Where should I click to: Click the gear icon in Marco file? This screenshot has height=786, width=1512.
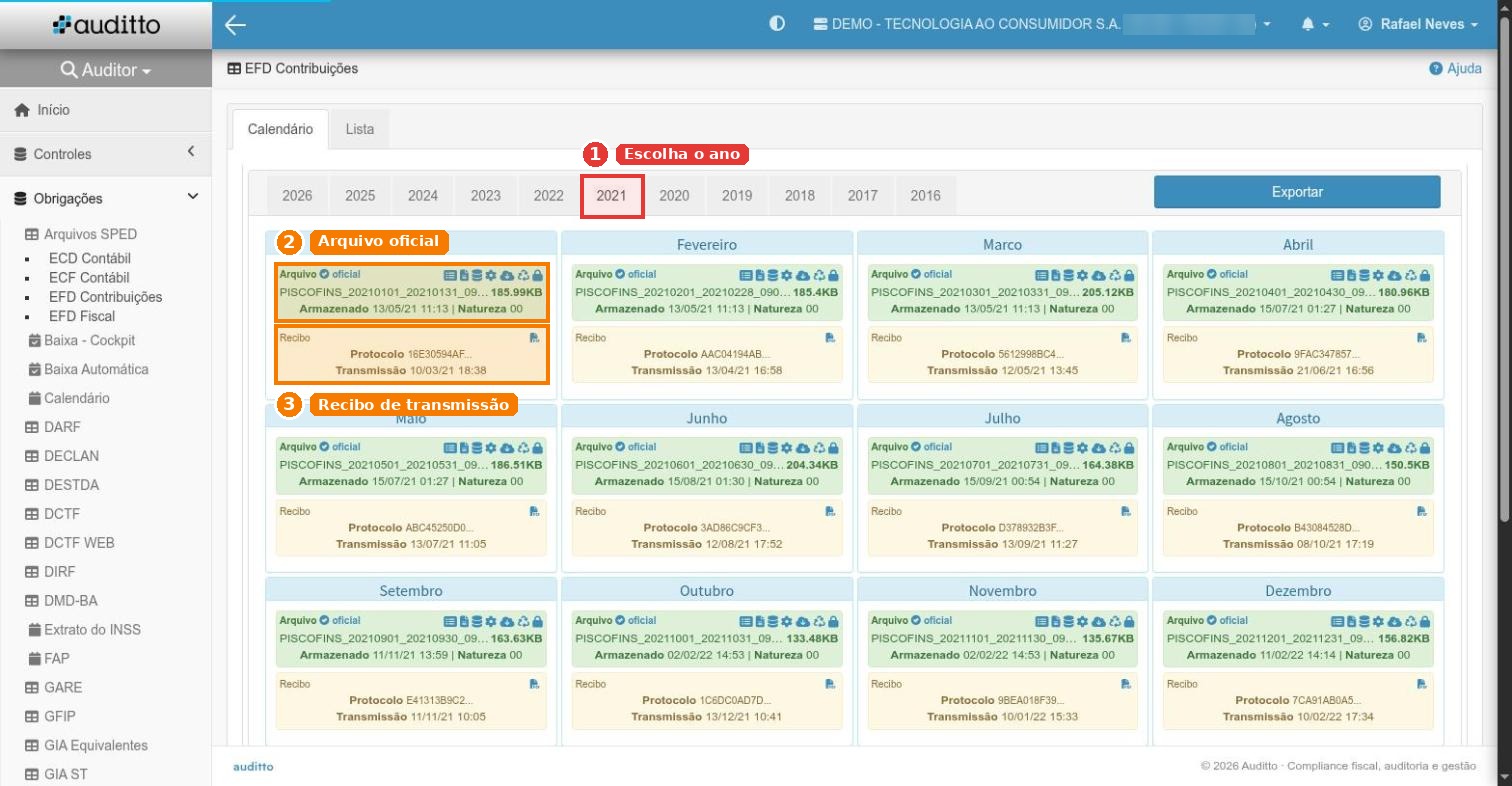point(1082,274)
